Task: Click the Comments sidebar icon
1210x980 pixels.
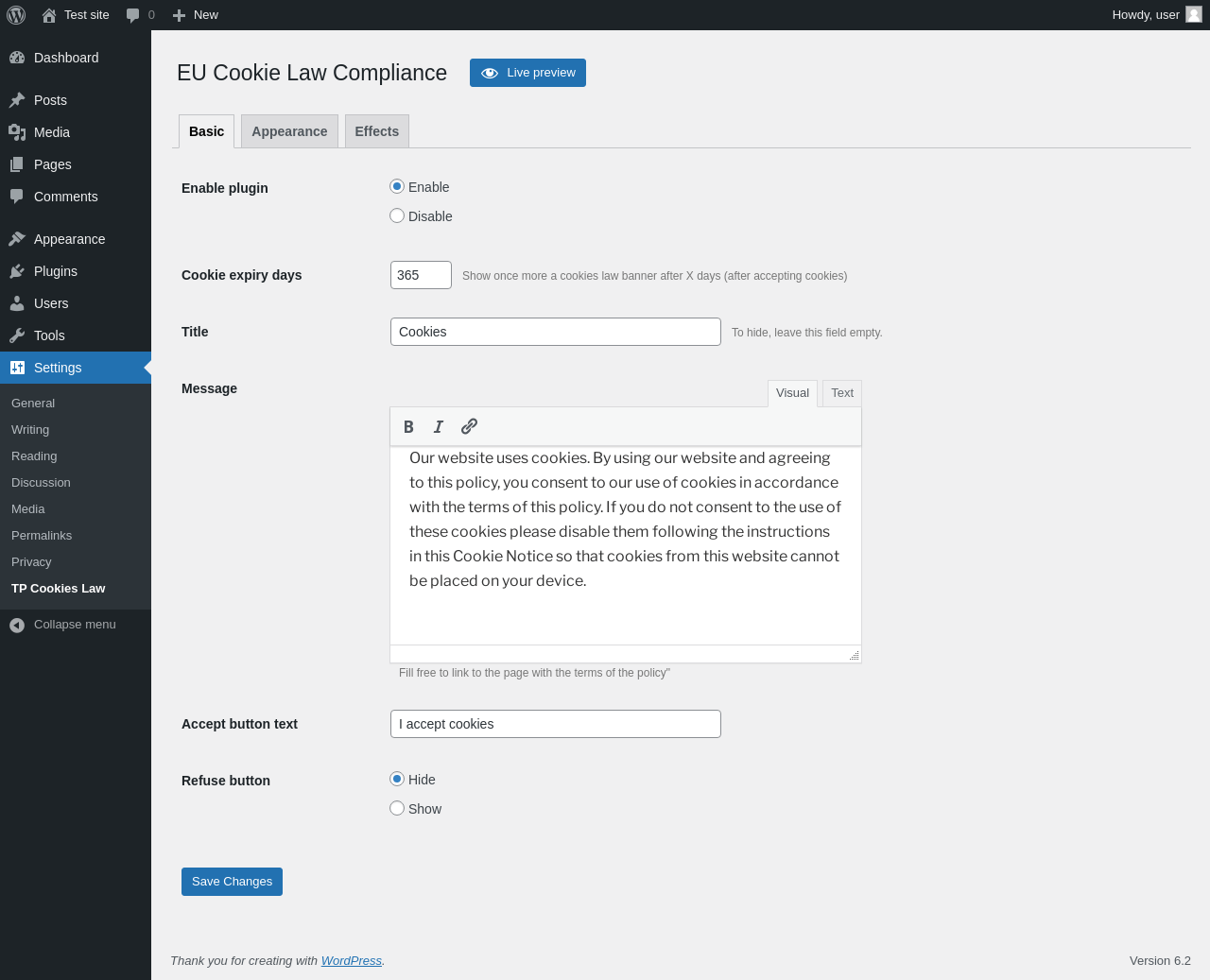Action: coord(17,197)
